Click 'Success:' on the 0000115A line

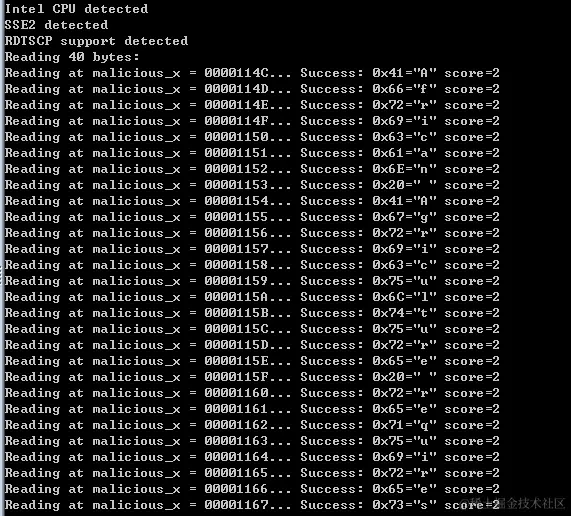click(x=332, y=297)
